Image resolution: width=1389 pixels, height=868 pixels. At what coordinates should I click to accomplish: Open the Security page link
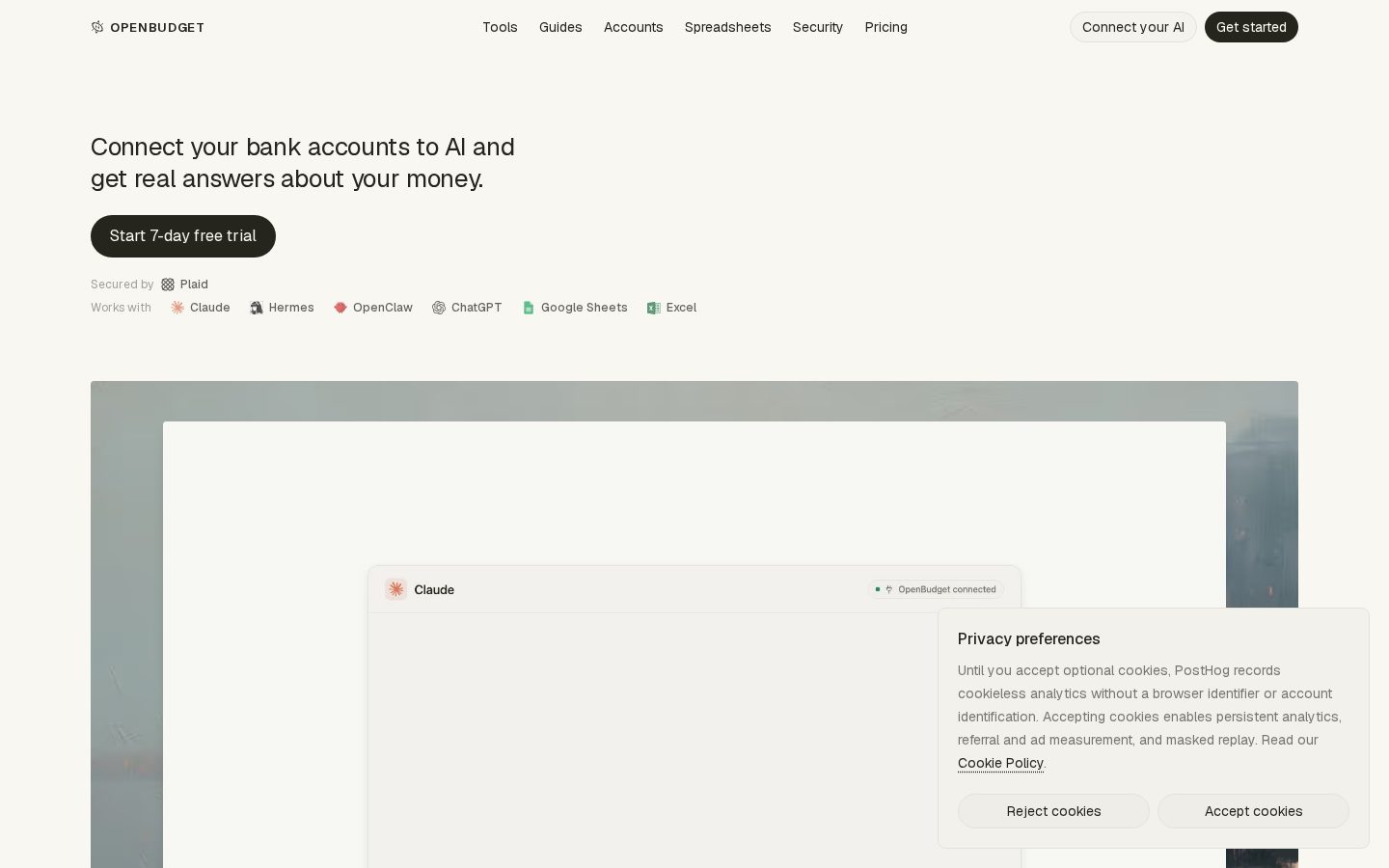tap(818, 27)
